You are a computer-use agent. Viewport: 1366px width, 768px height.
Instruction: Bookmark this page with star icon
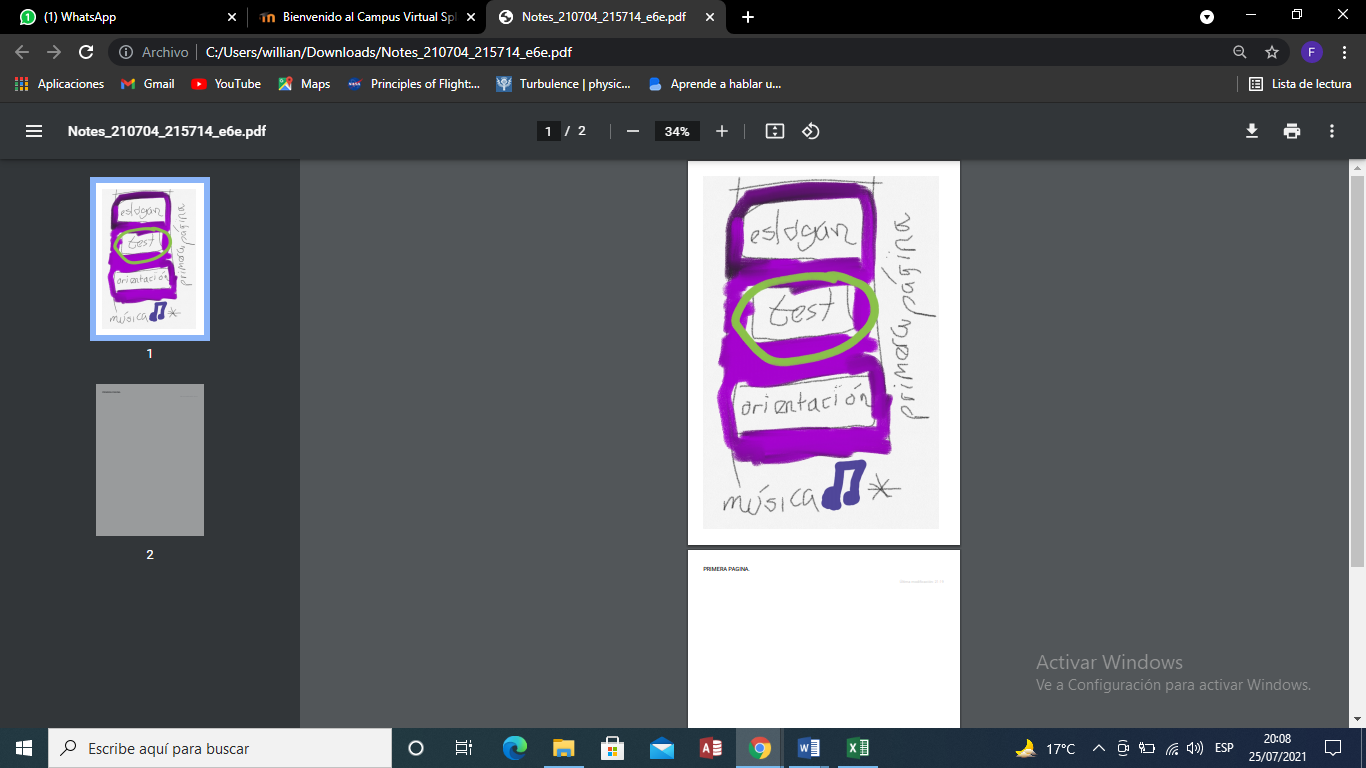pyautogui.click(x=1272, y=52)
